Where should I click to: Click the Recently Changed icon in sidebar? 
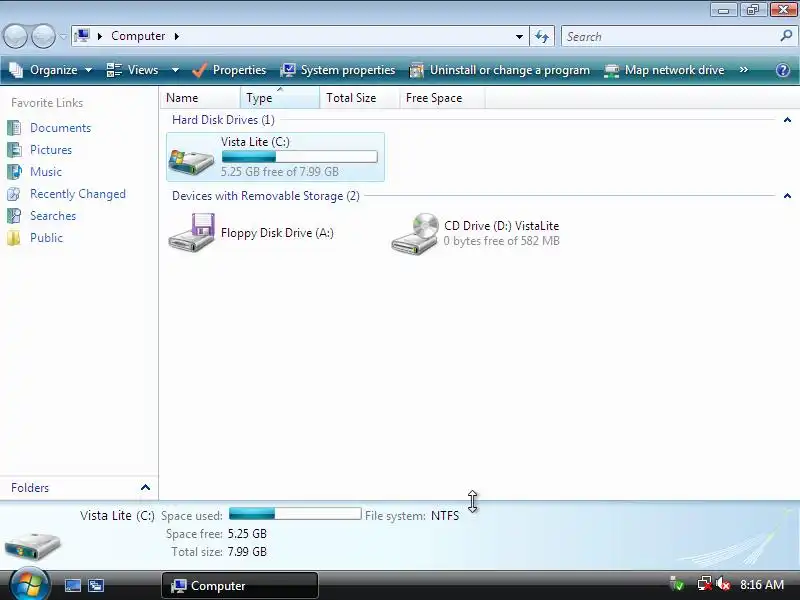tap(14, 194)
